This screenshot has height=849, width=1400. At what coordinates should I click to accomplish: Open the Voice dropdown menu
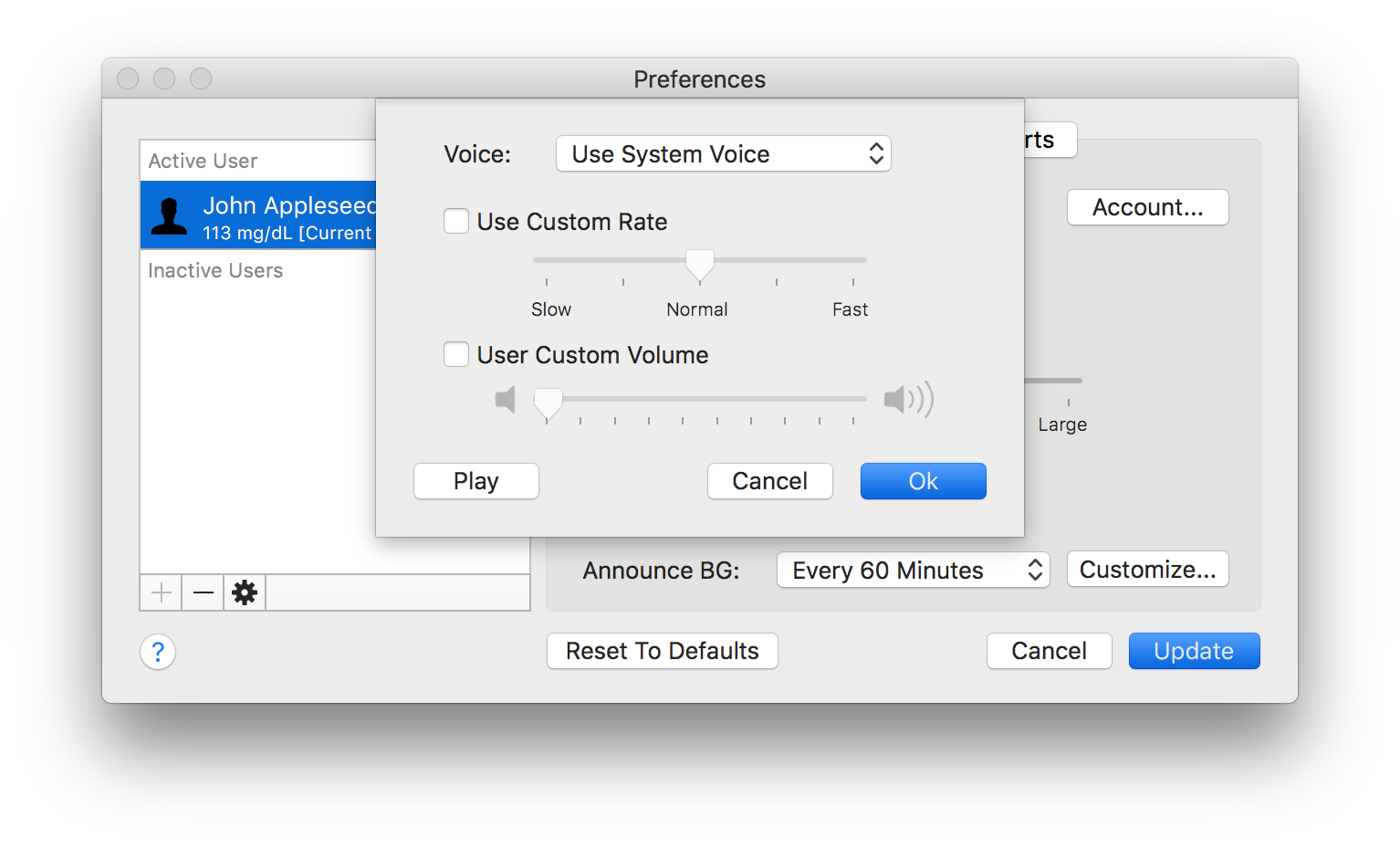pos(723,154)
